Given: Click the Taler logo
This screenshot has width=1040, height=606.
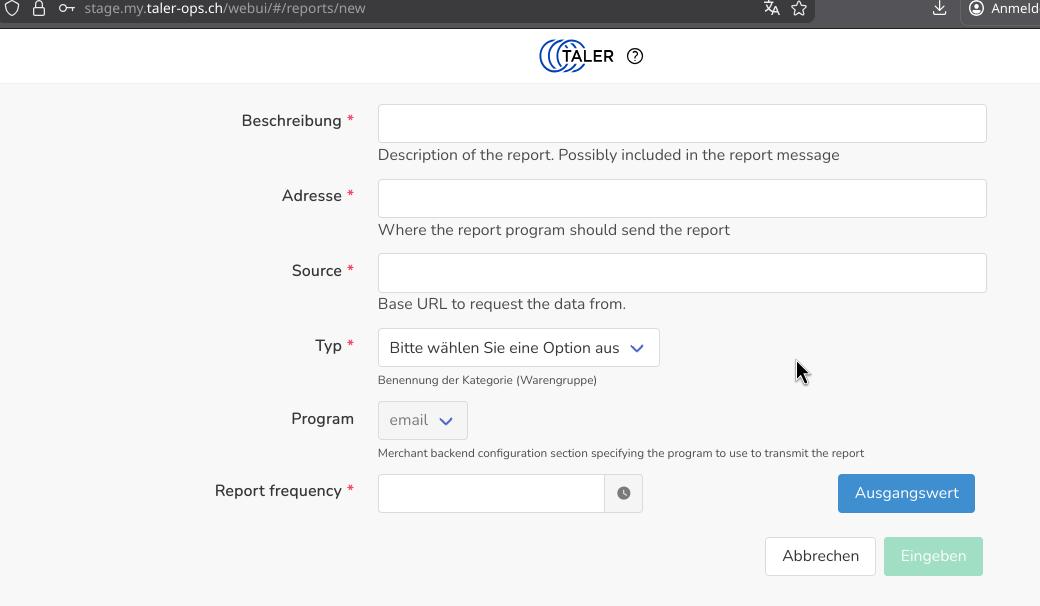Looking at the screenshot, I should click(x=577, y=56).
